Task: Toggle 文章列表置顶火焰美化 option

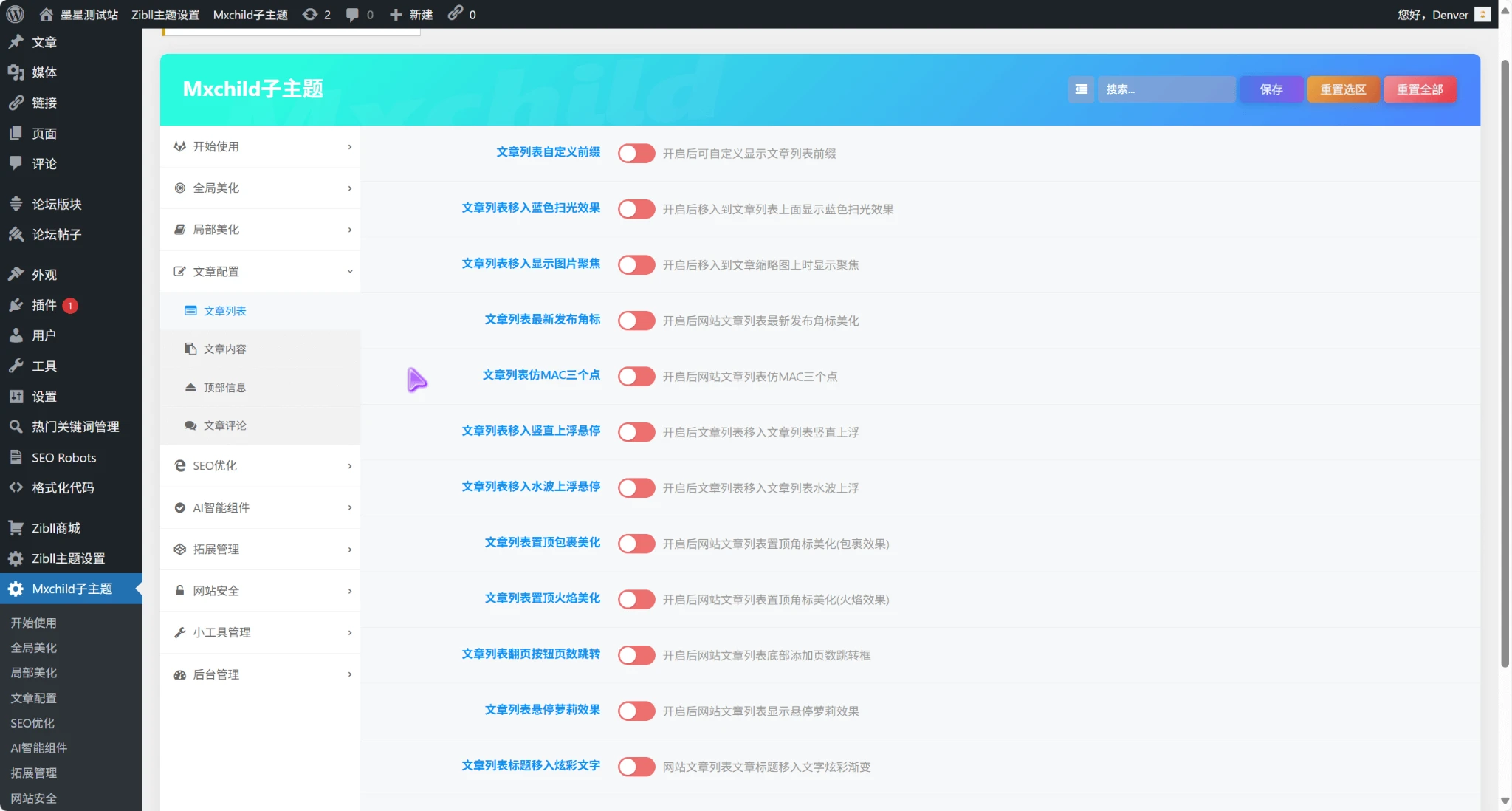Action: tap(636, 600)
